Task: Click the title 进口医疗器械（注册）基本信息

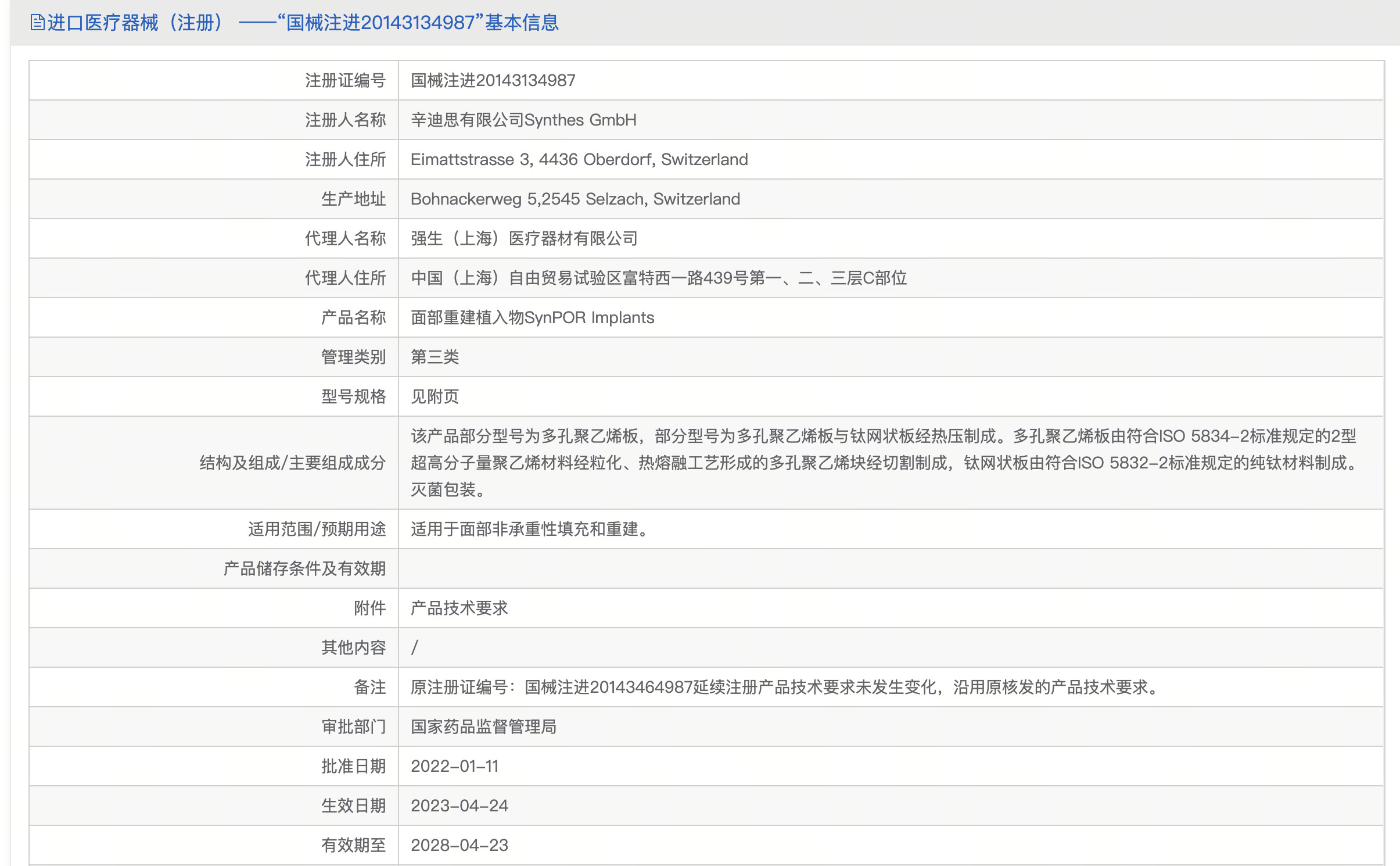Action: point(303,23)
